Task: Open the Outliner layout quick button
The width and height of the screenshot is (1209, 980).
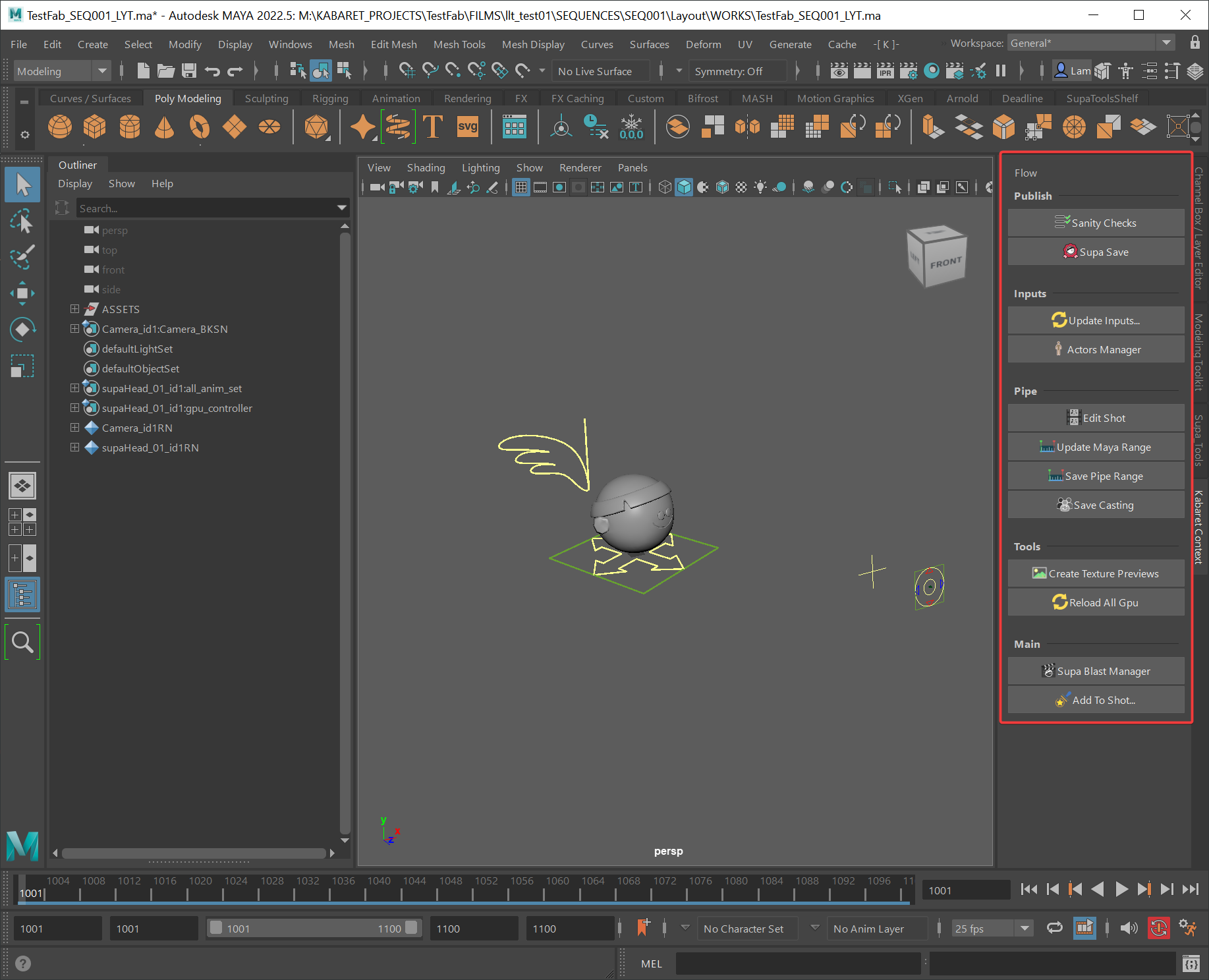Action: 22,595
